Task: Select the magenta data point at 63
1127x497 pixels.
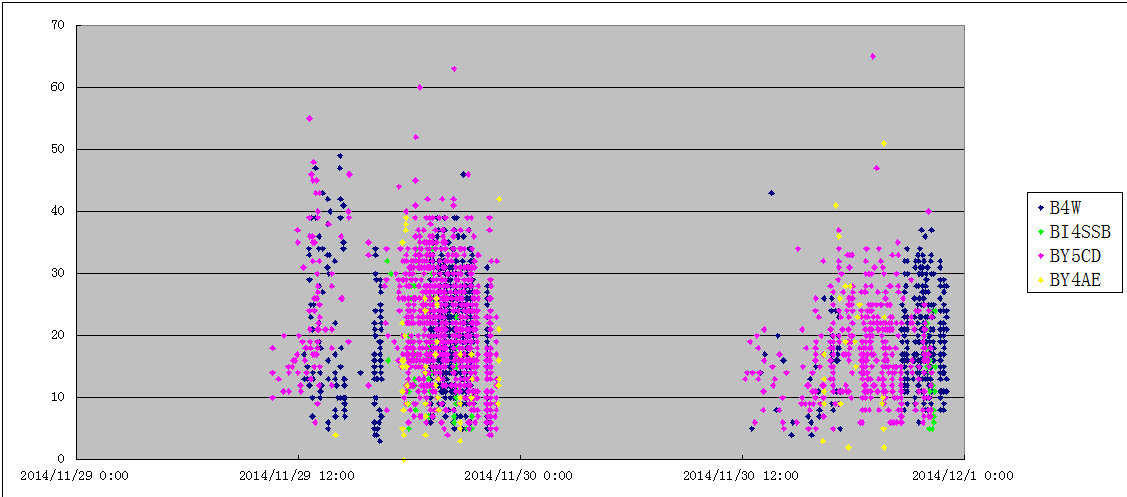Action: pyautogui.click(x=454, y=69)
